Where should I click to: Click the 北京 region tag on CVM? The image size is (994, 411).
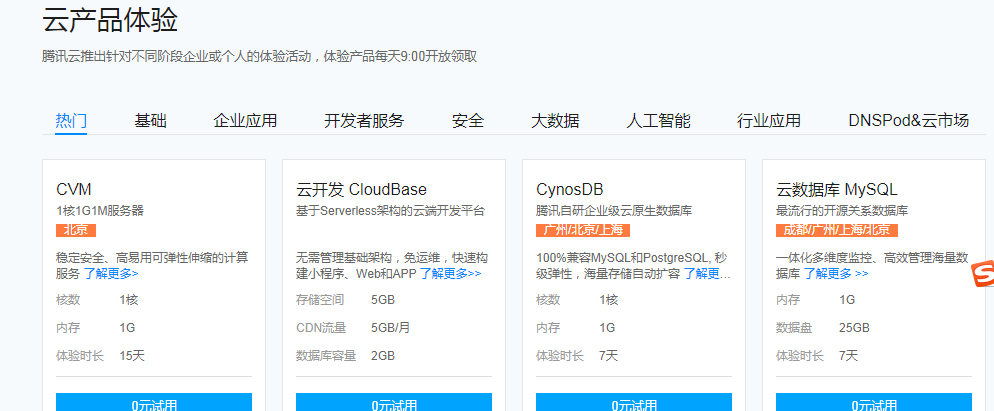[75, 230]
